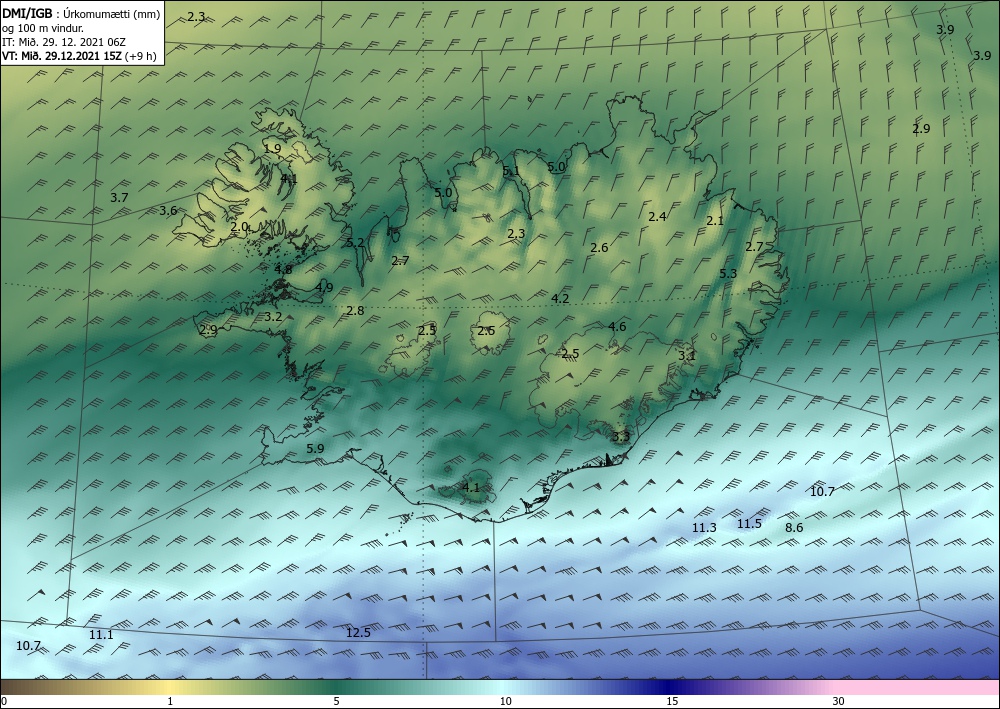This screenshot has height=709, width=1000.
Task: Click the 3.2 value in the west
Action: [x=273, y=316]
